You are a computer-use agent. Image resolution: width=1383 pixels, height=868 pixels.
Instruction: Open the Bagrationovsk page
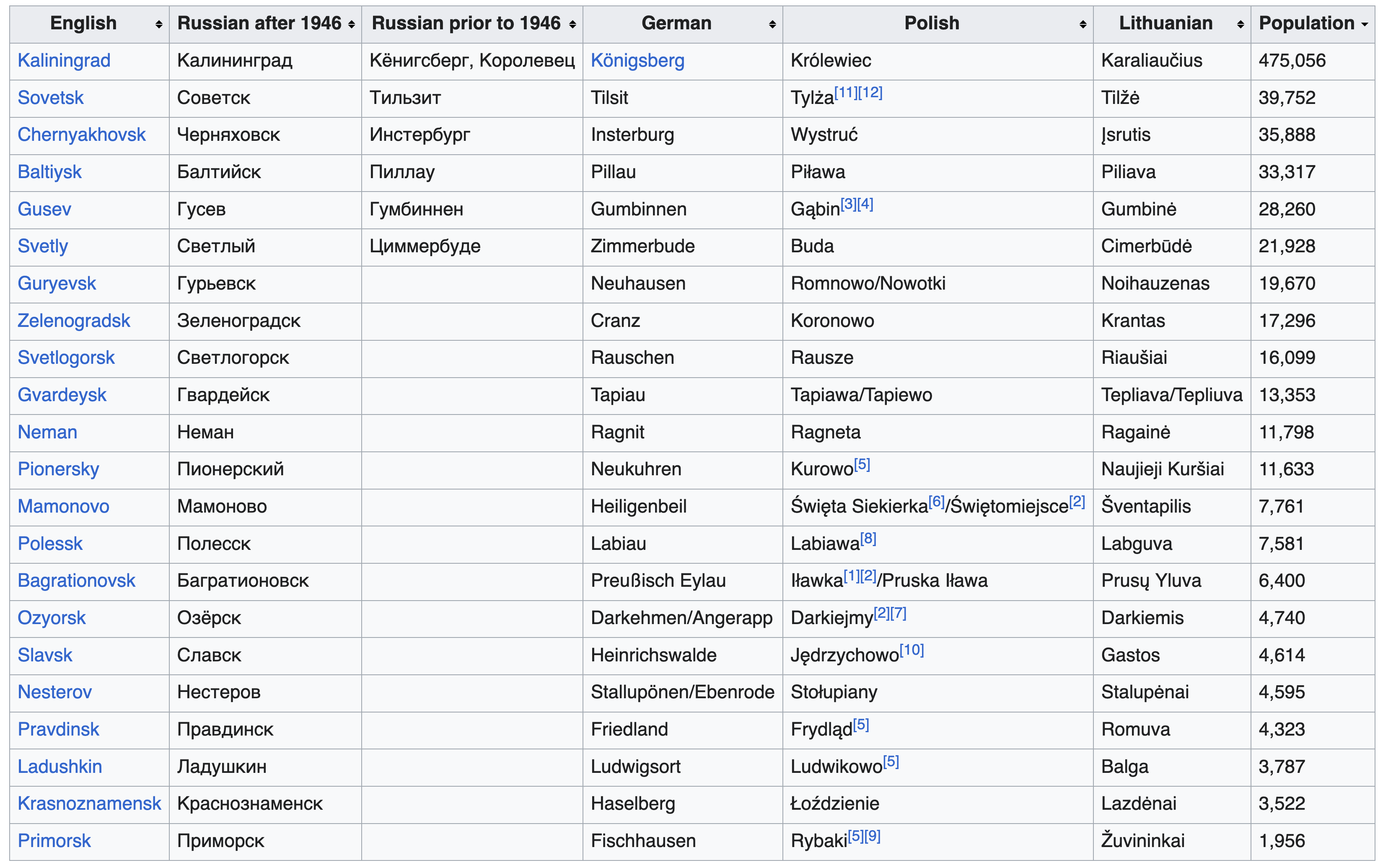coord(76,580)
